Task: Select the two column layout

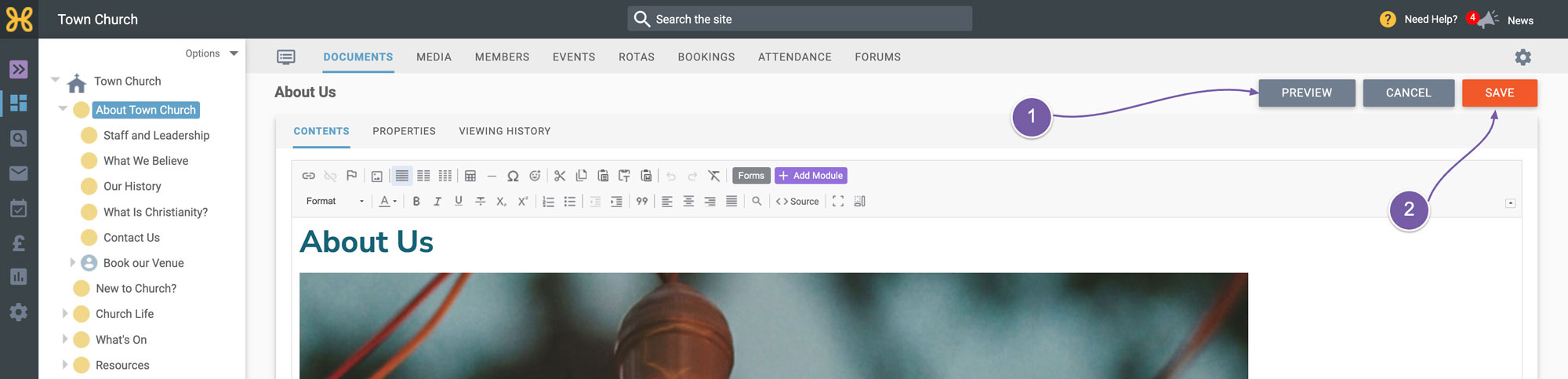Action: click(x=423, y=176)
